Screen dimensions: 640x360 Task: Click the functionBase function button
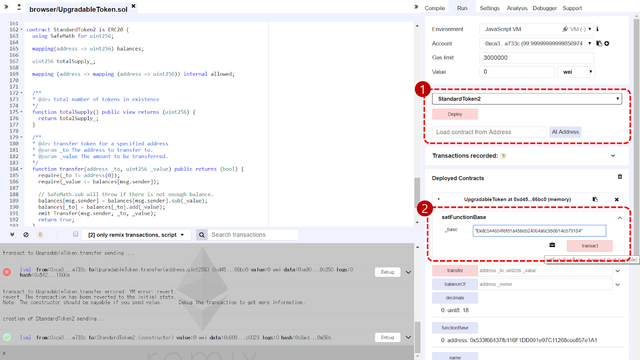pyautogui.click(x=455, y=328)
